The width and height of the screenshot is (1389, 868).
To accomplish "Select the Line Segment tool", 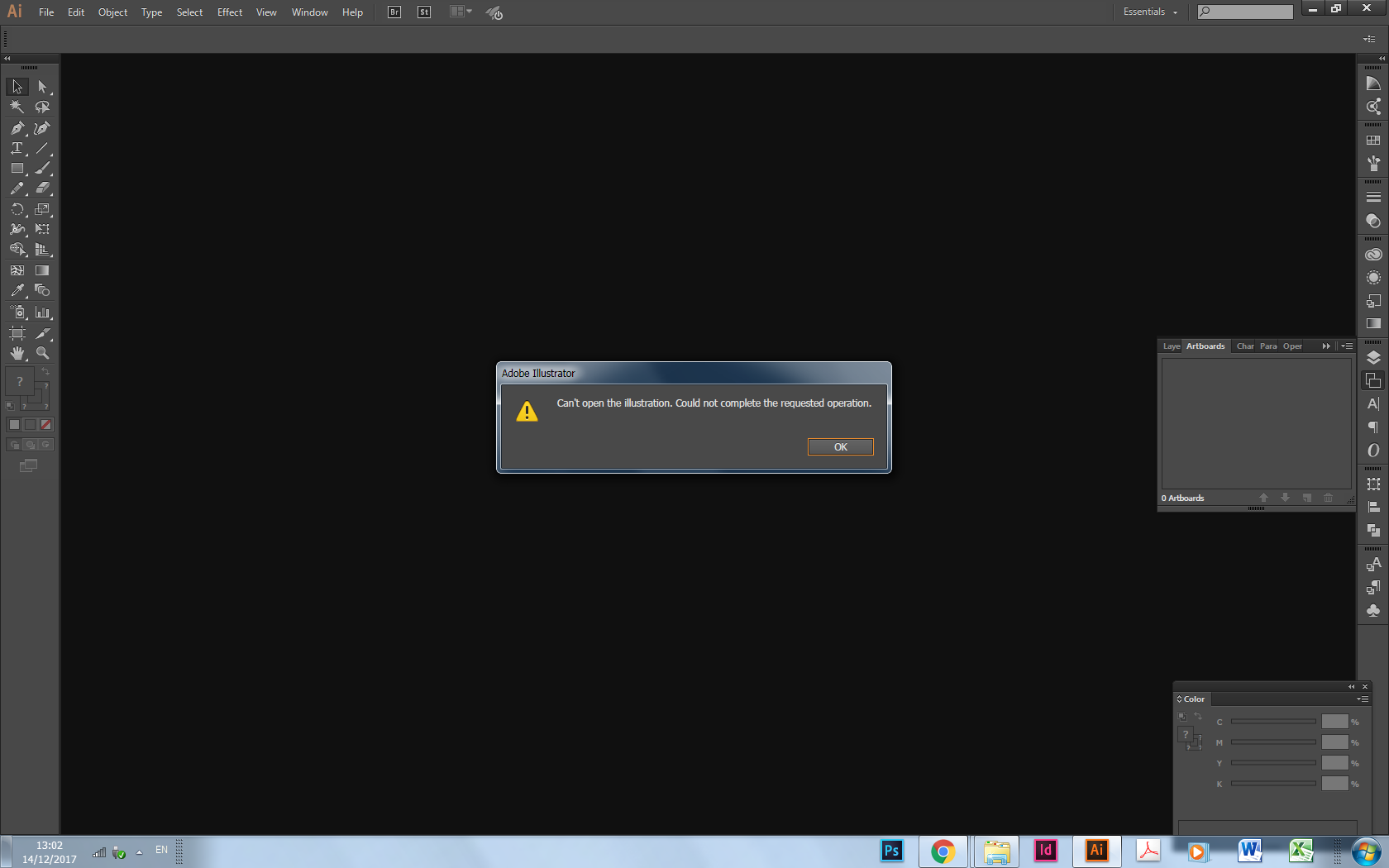I will coord(42,148).
